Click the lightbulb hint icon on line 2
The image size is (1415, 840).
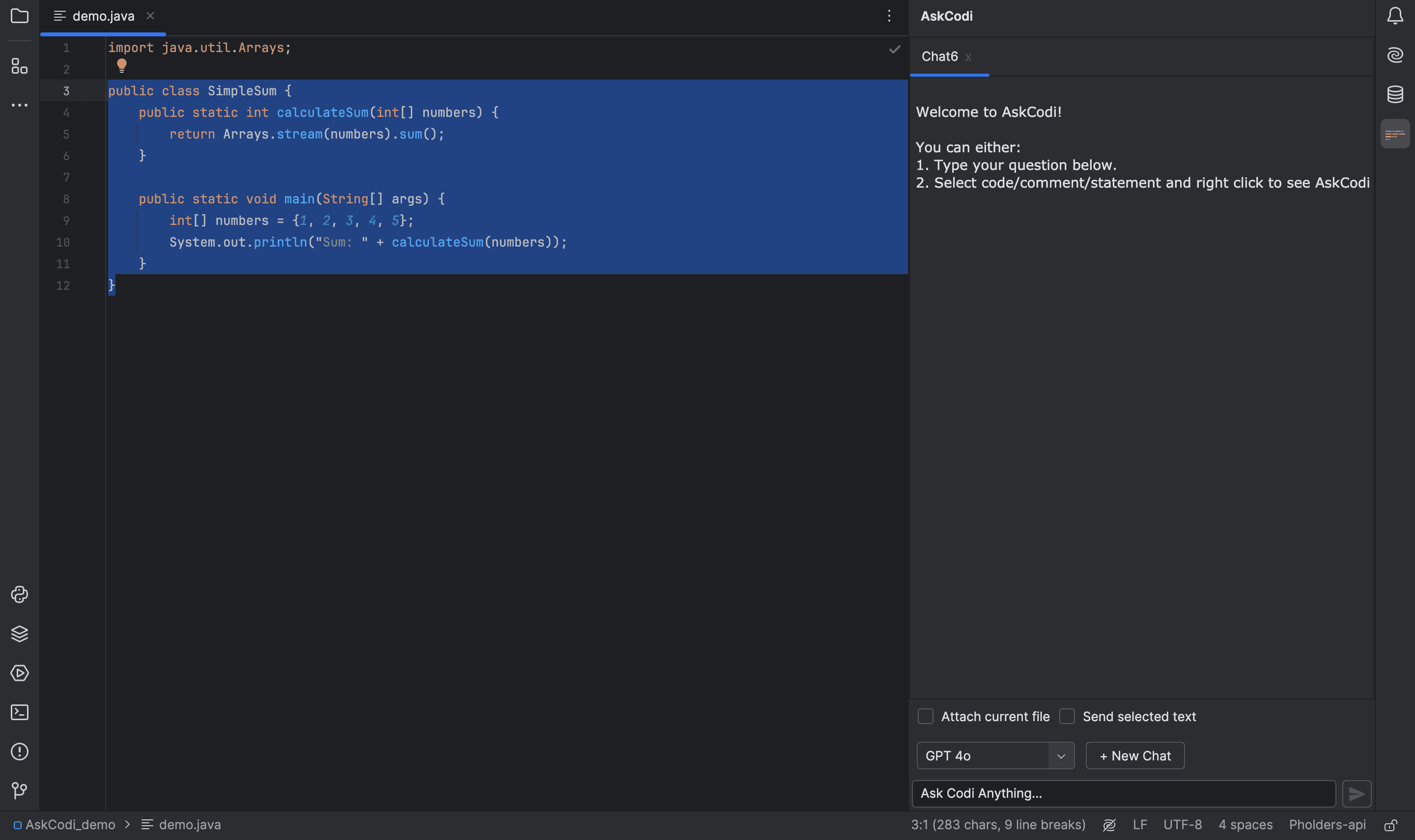tap(120, 67)
